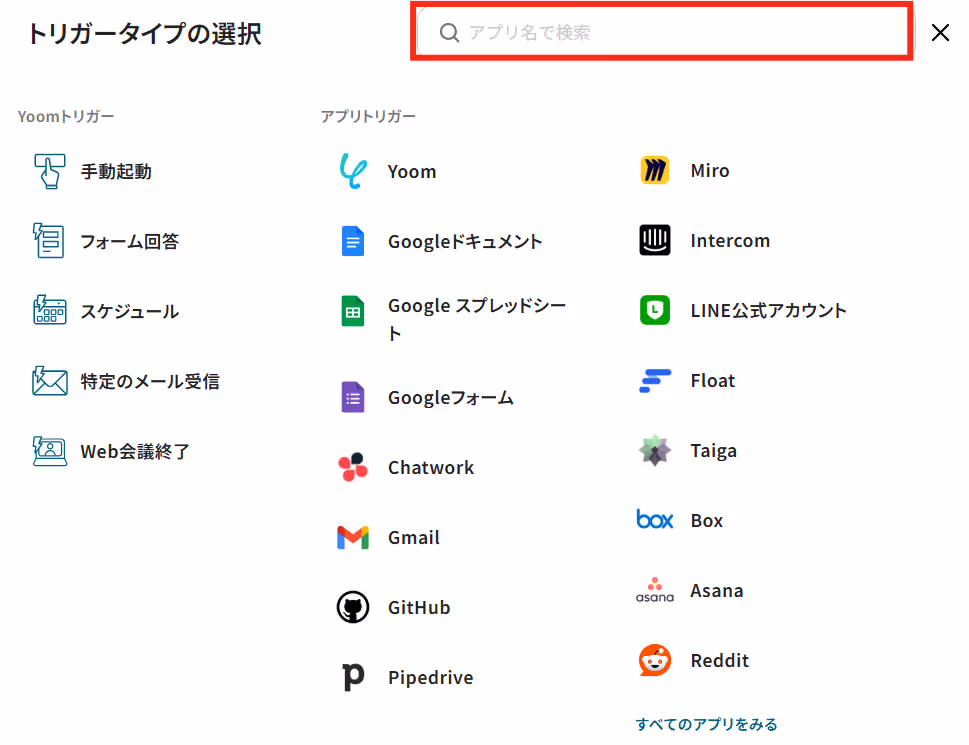Select the Google Docs blue icon
Viewport: 969px width, 745px height.
pos(353,241)
